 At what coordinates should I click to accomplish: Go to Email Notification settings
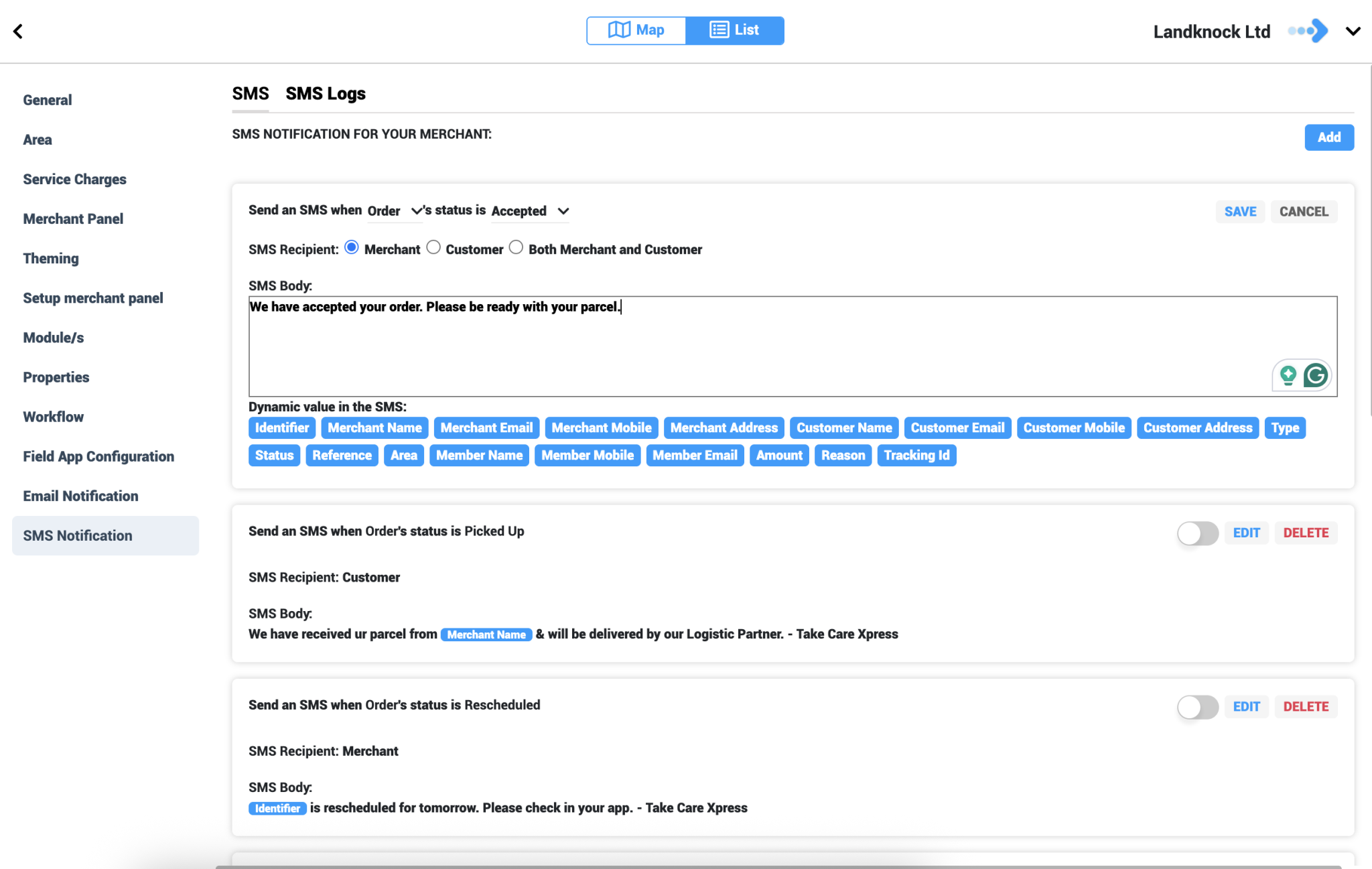(80, 496)
